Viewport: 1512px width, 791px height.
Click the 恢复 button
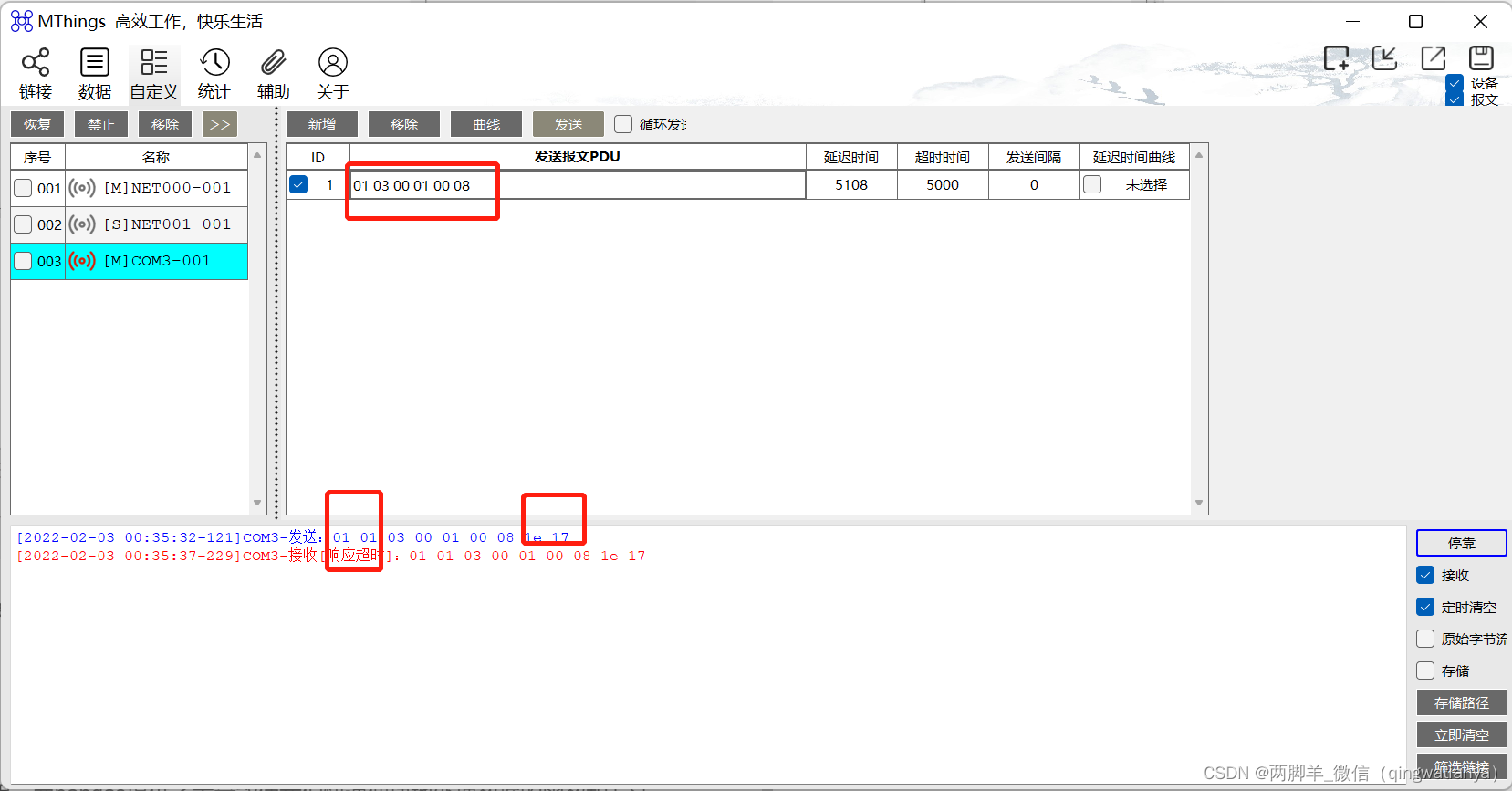(x=37, y=124)
